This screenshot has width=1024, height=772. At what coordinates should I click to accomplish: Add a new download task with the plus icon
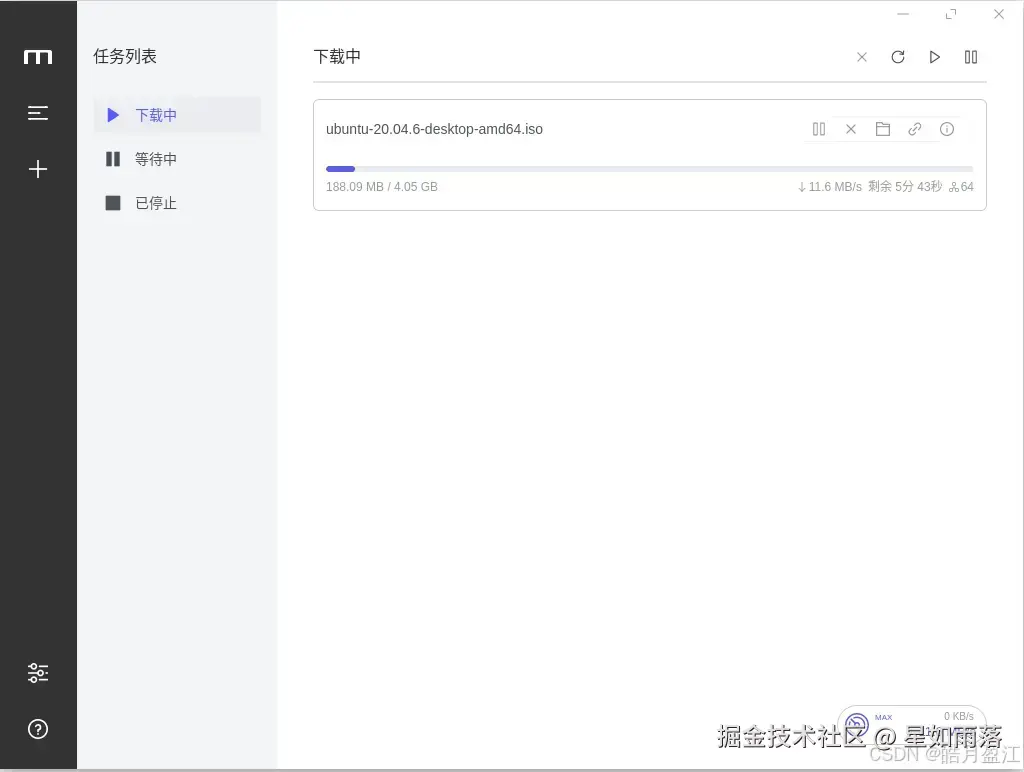tap(38, 169)
